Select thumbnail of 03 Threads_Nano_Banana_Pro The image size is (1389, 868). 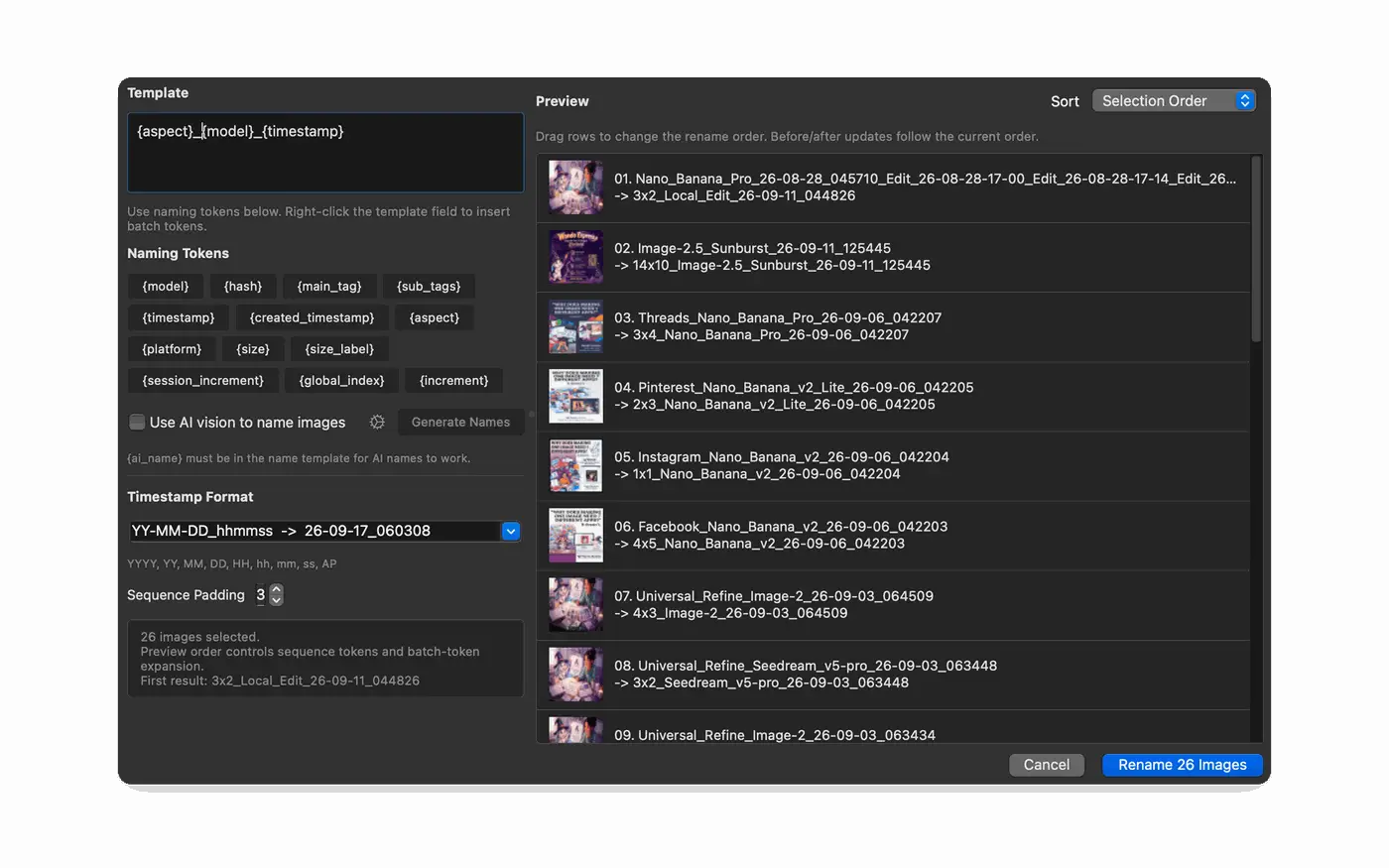click(575, 326)
